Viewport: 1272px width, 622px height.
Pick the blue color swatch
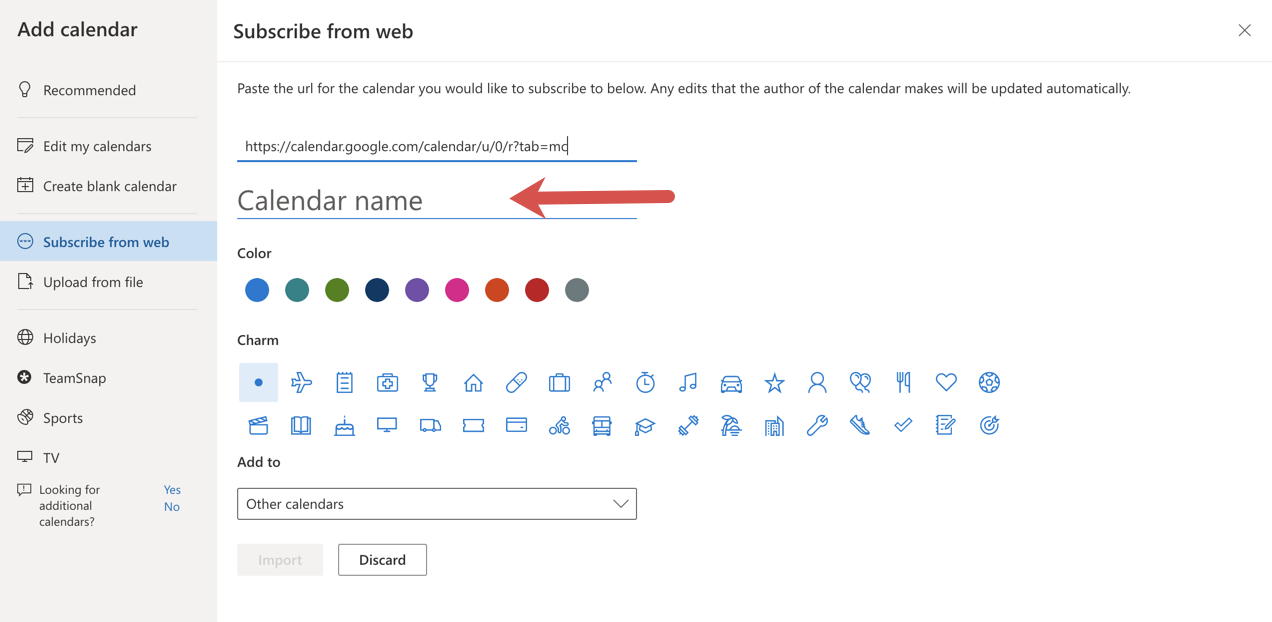coord(257,290)
